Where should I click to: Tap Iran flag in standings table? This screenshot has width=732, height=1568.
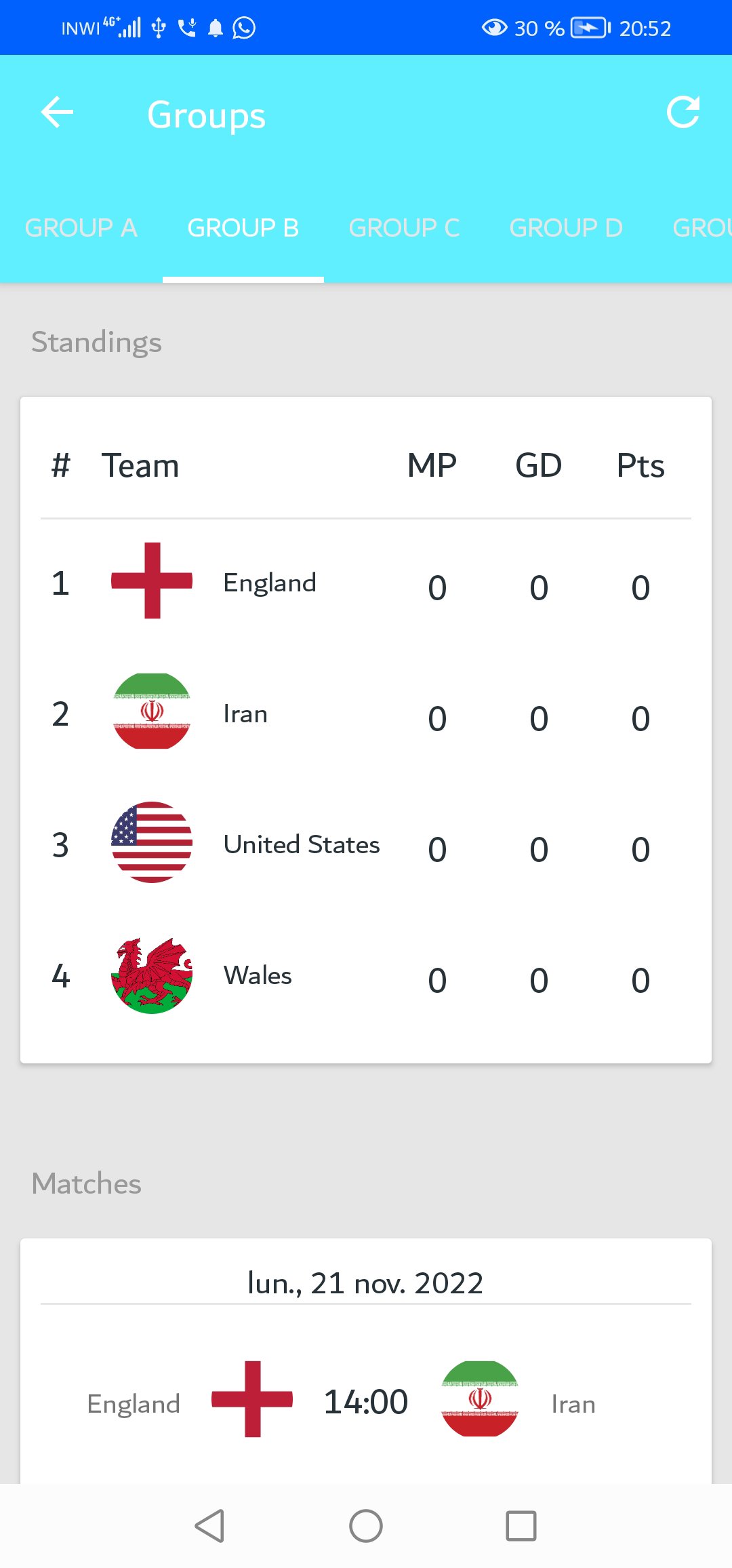point(152,711)
